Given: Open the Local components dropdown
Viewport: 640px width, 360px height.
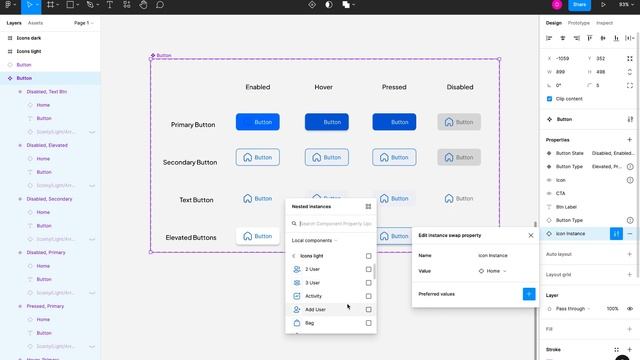Looking at the screenshot, I should coord(314,240).
